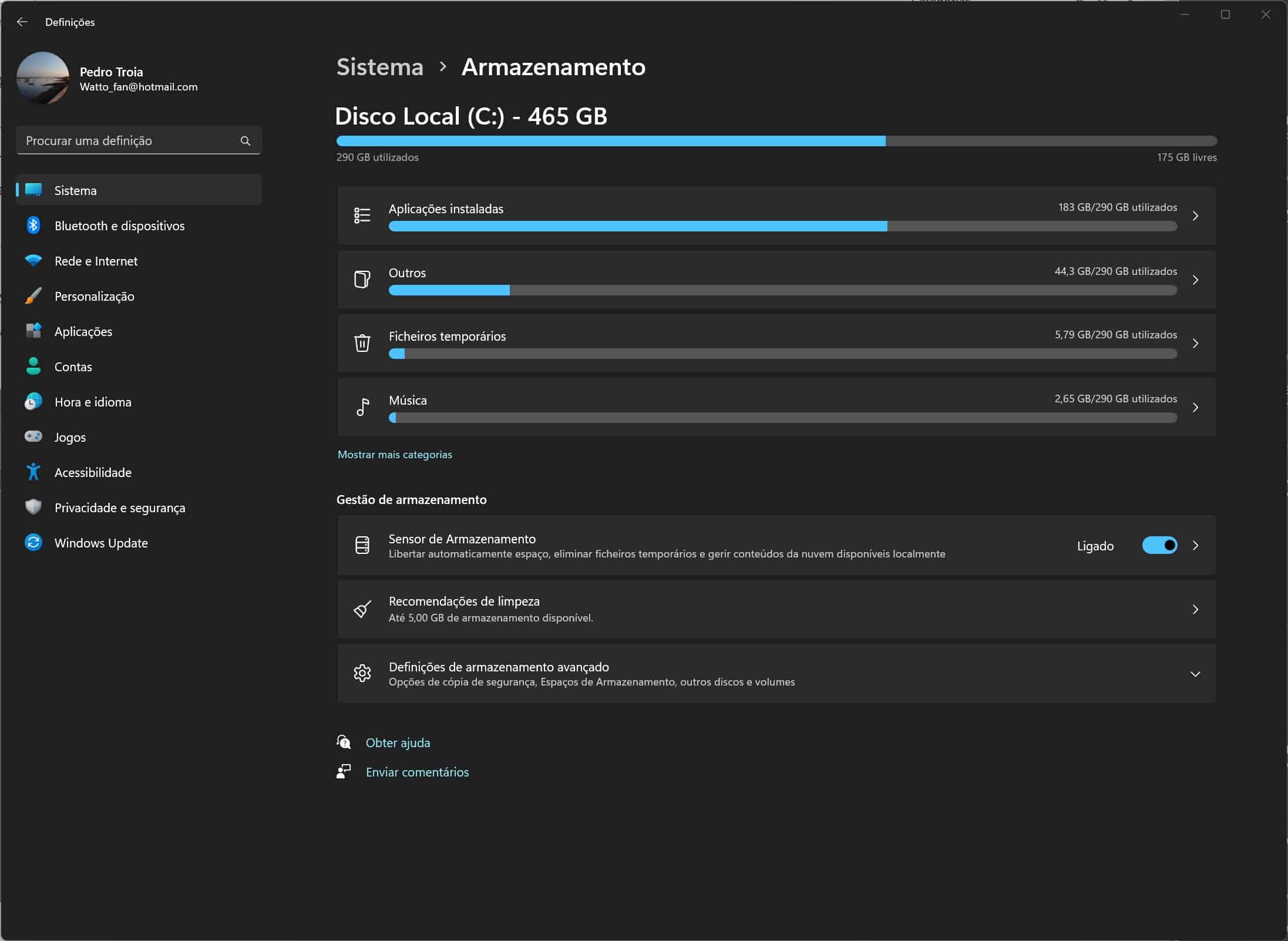Open Sensor de Armazenamento settings chevron

1195,546
